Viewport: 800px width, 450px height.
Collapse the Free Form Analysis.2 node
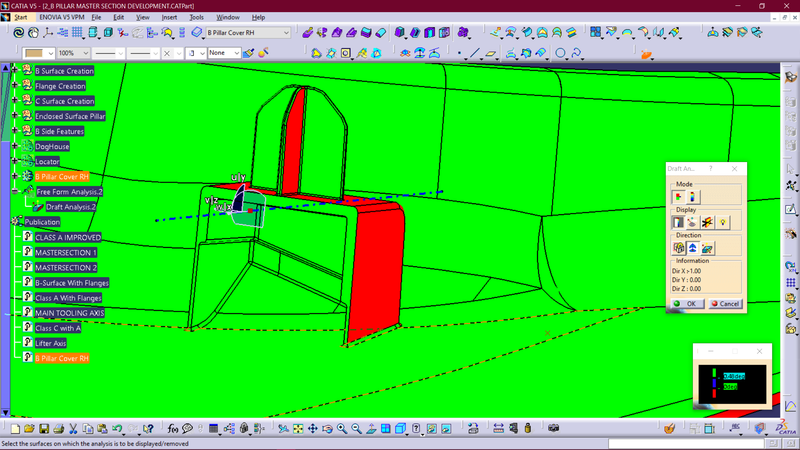click(x=15, y=191)
